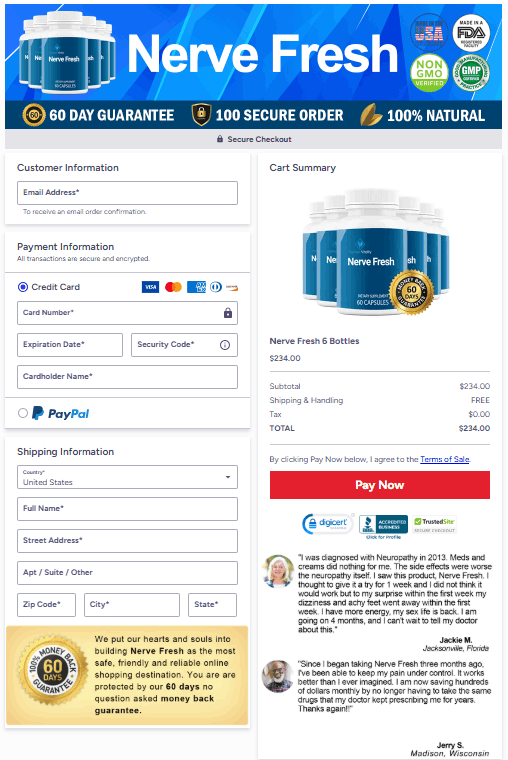The height and width of the screenshot is (760, 508).
Task: Click the Made in USA badge
Action: pyautogui.click(x=429, y=33)
